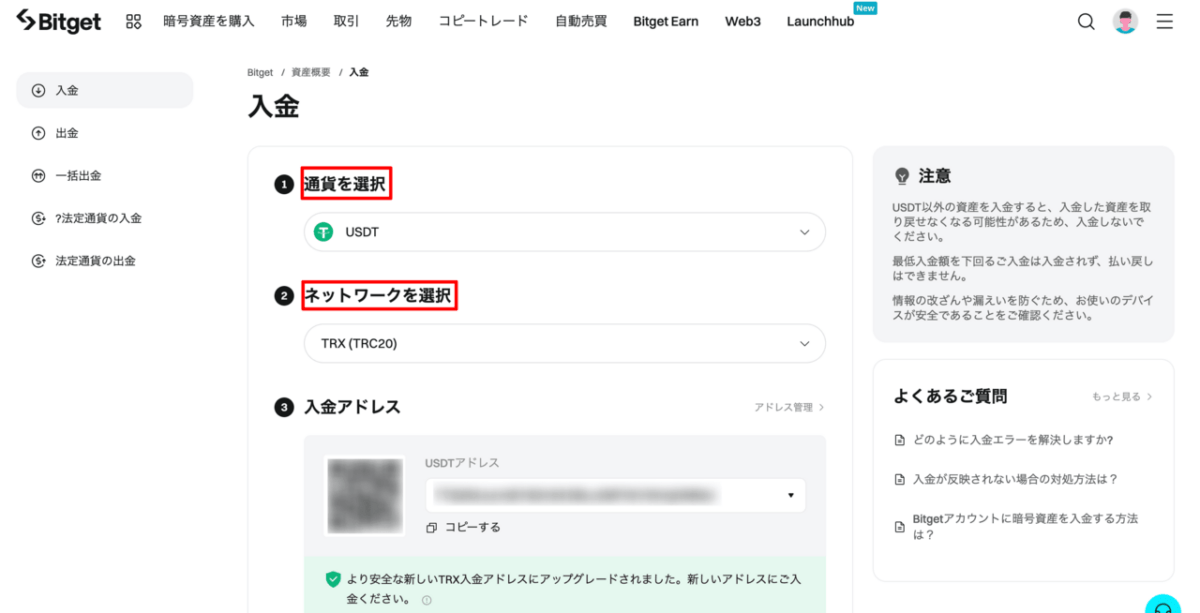Click the 注意 heading
The image size is (1200, 613).
(x=935, y=176)
